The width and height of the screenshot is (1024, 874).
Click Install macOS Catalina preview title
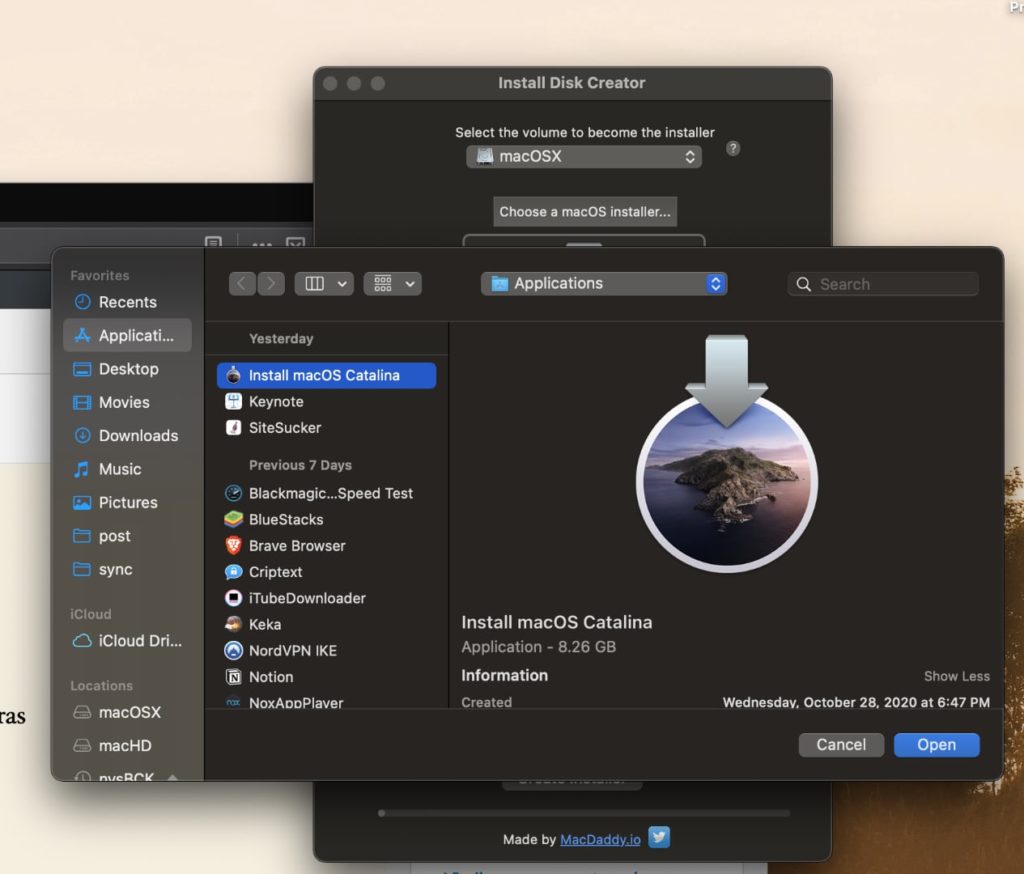[556, 622]
